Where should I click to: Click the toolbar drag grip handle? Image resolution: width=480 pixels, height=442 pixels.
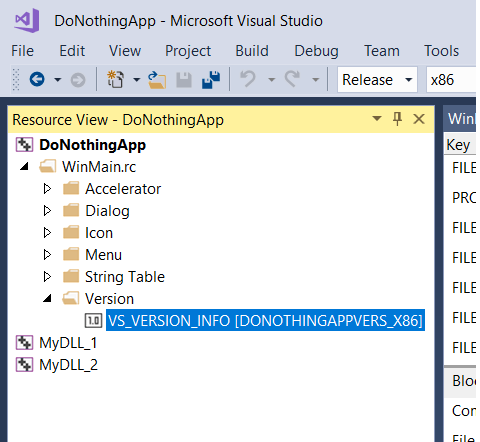pyautogui.click(x=16, y=79)
